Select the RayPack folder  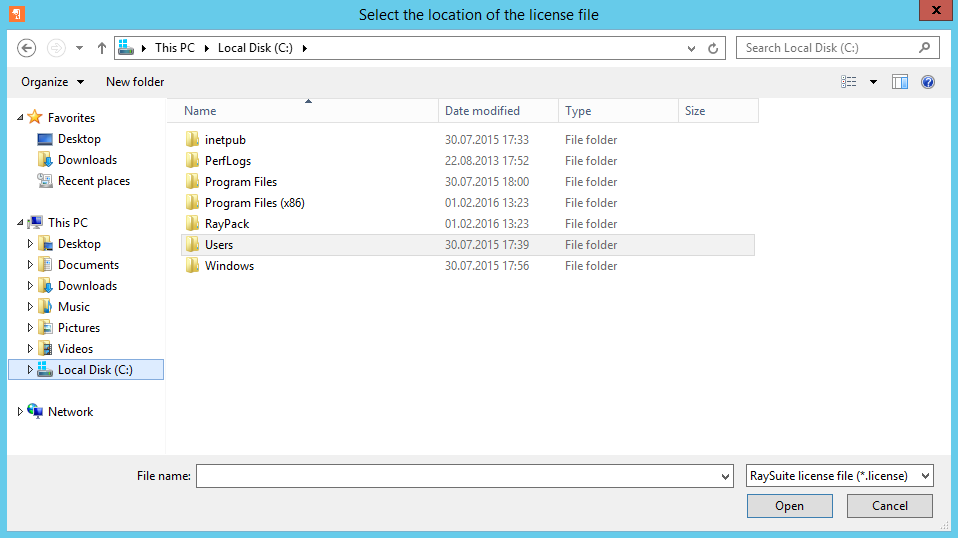pyautogui.click(x=226, y=224)
